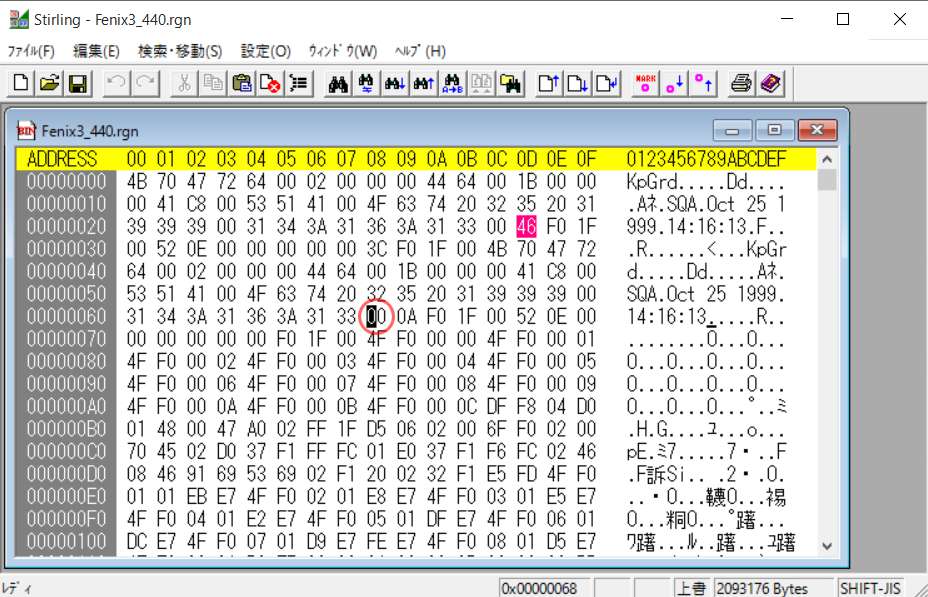Select byte DC in row 00000100
928x597 pixels.
pyautogui.click(x=136, y=541)
